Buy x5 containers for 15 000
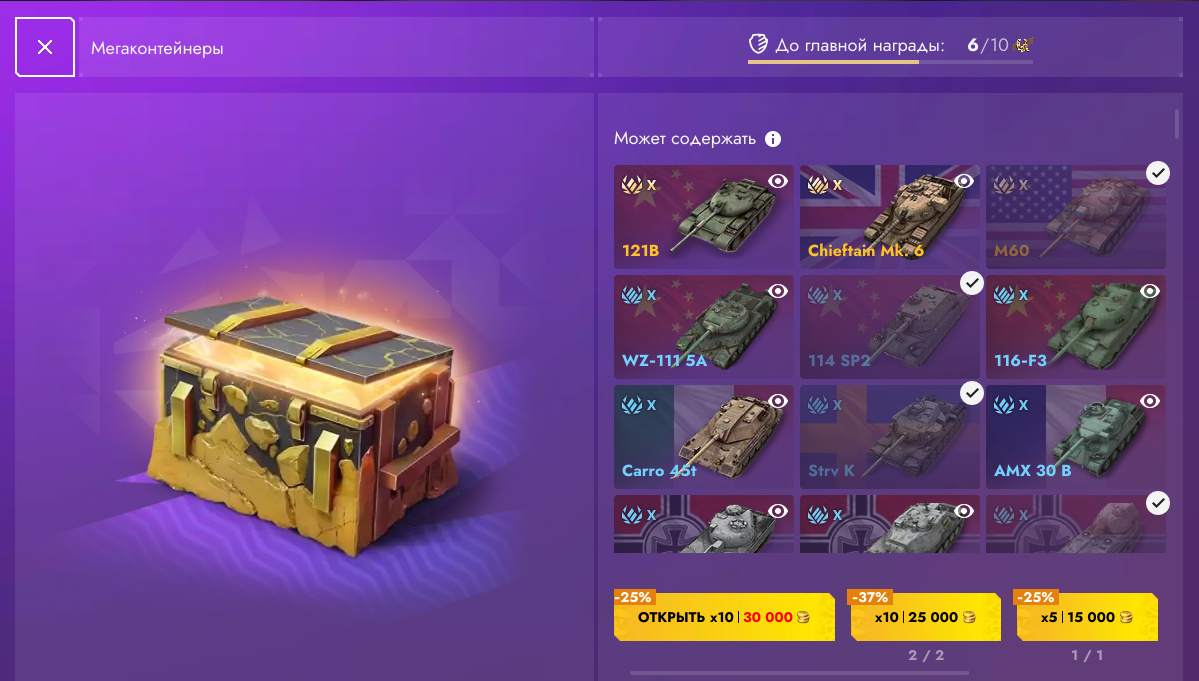This screenshot has height=681, width=1199. click(1087, 617)
